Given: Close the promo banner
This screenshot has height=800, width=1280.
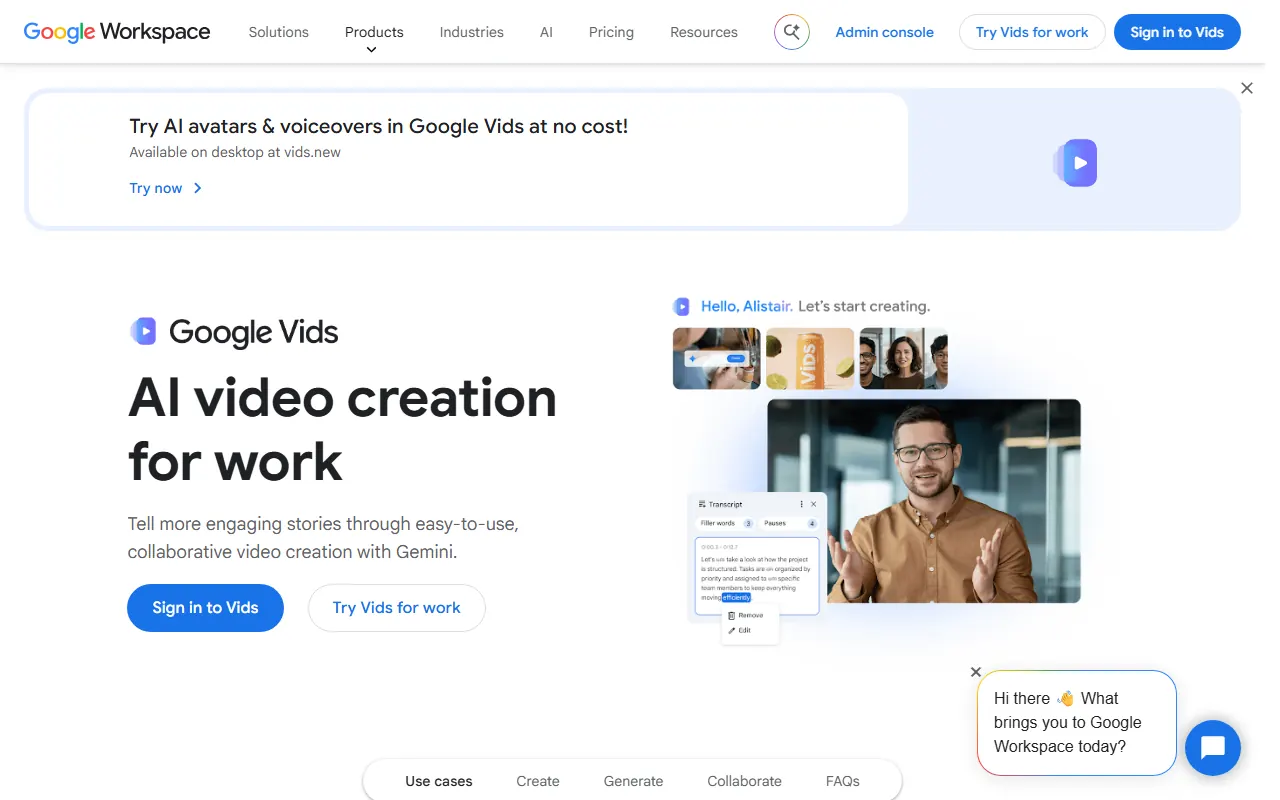Looking at the screenshot, I should (1247, 88).
